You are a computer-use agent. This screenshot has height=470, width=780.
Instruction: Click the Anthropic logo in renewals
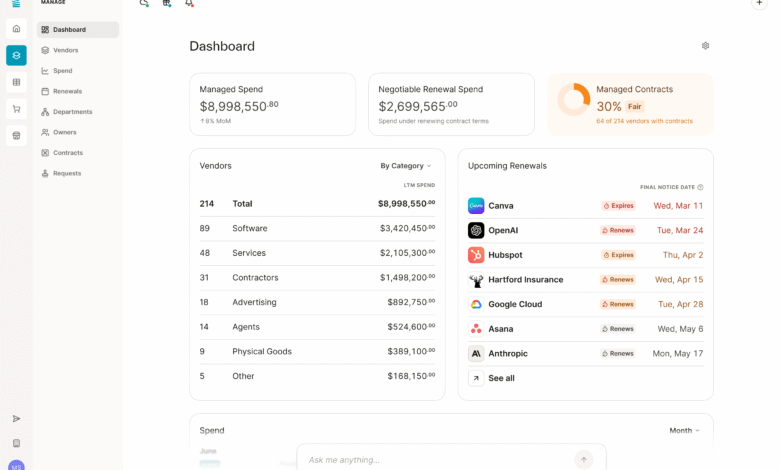pyautogui.click(x=476, y=354)
